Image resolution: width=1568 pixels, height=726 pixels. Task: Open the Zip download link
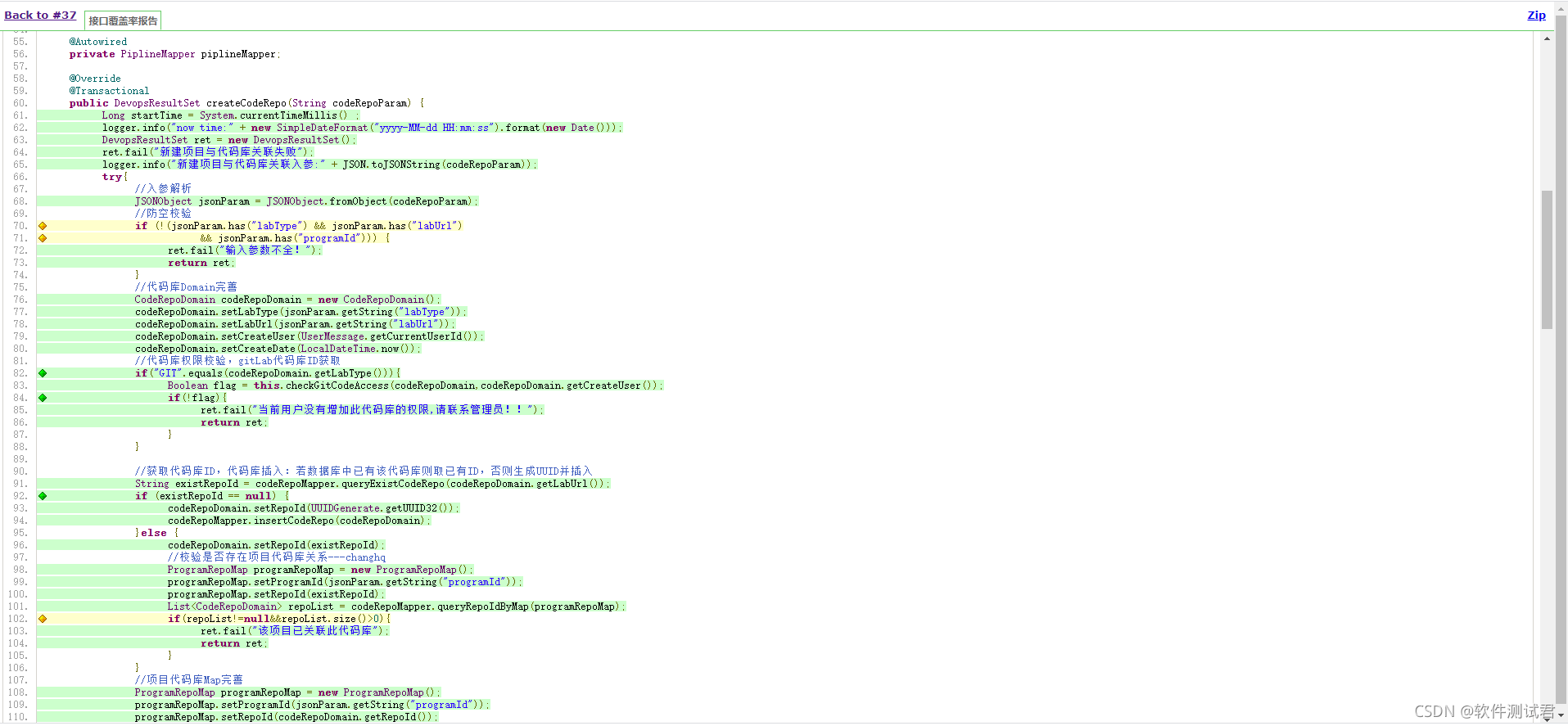pyautogui.click(x=1536, y=15)
